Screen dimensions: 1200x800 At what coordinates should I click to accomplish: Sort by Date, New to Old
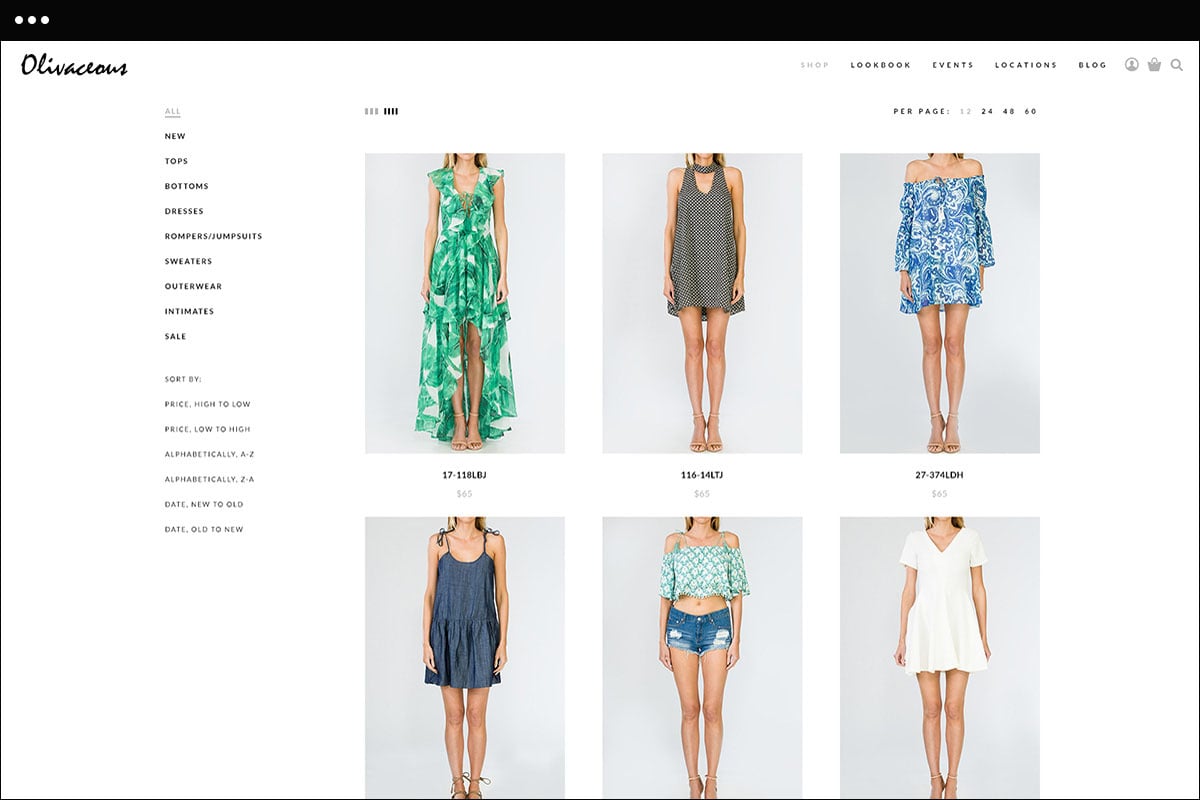pyautogui.click(x=204, y=505)
